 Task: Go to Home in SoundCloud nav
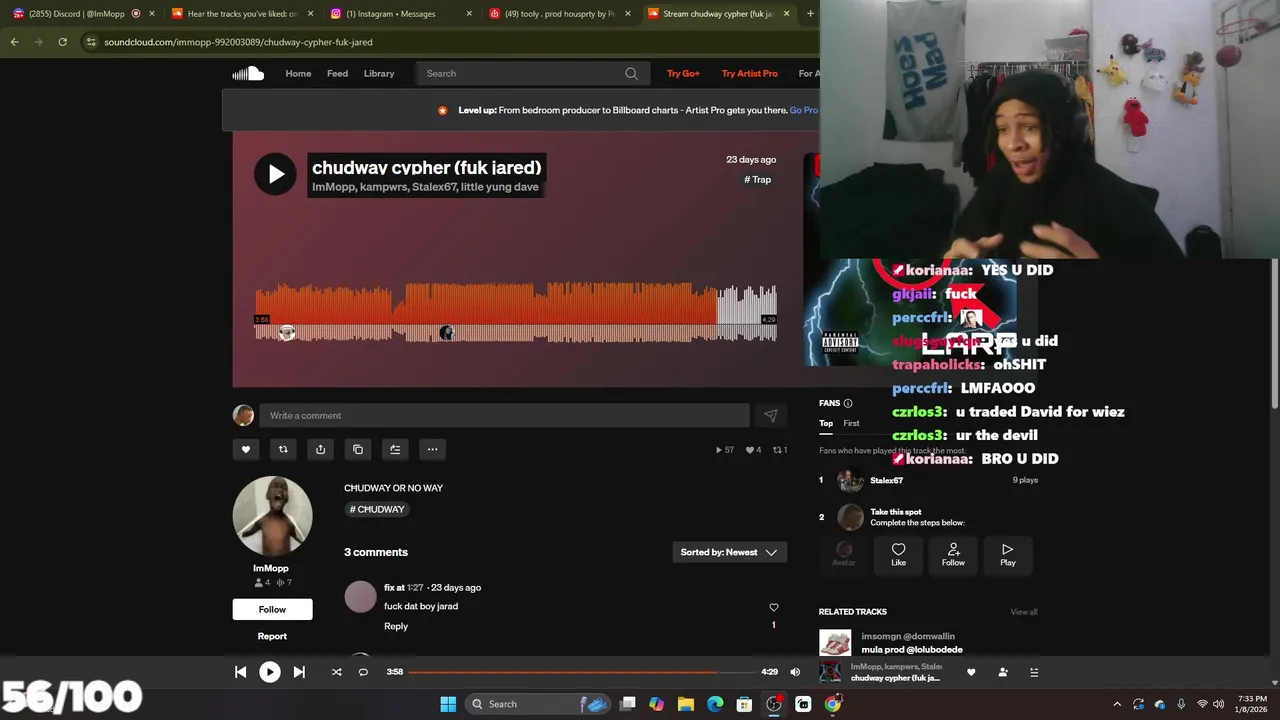point(298,73)
